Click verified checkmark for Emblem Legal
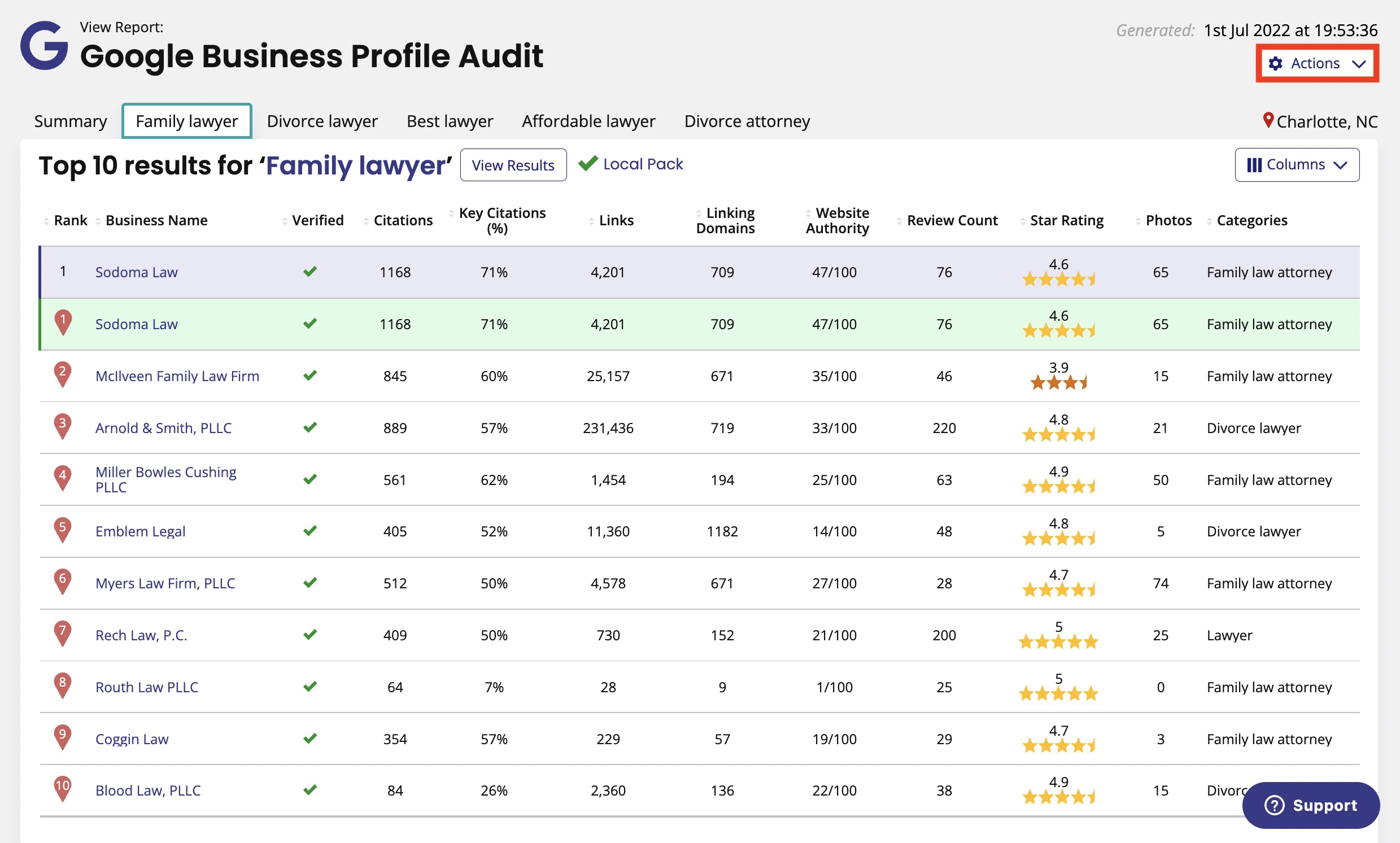The height and width of the screenshot is (843, 1400). coord(309,531)
